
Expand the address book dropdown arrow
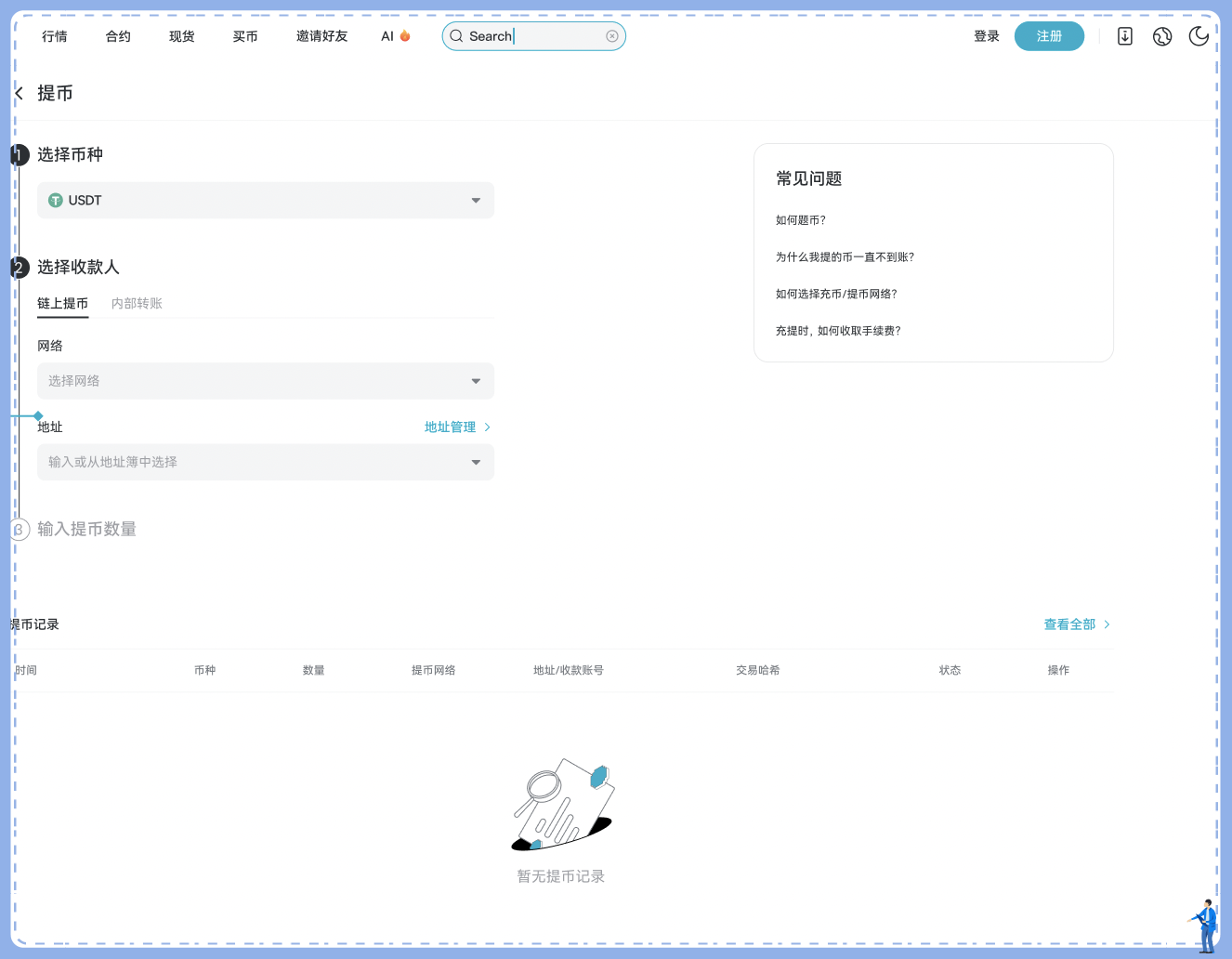pyautogui.click(x=476, y=462)
